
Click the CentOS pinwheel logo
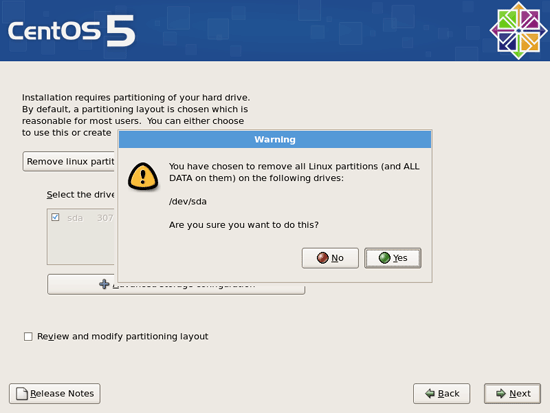[518, 31]
